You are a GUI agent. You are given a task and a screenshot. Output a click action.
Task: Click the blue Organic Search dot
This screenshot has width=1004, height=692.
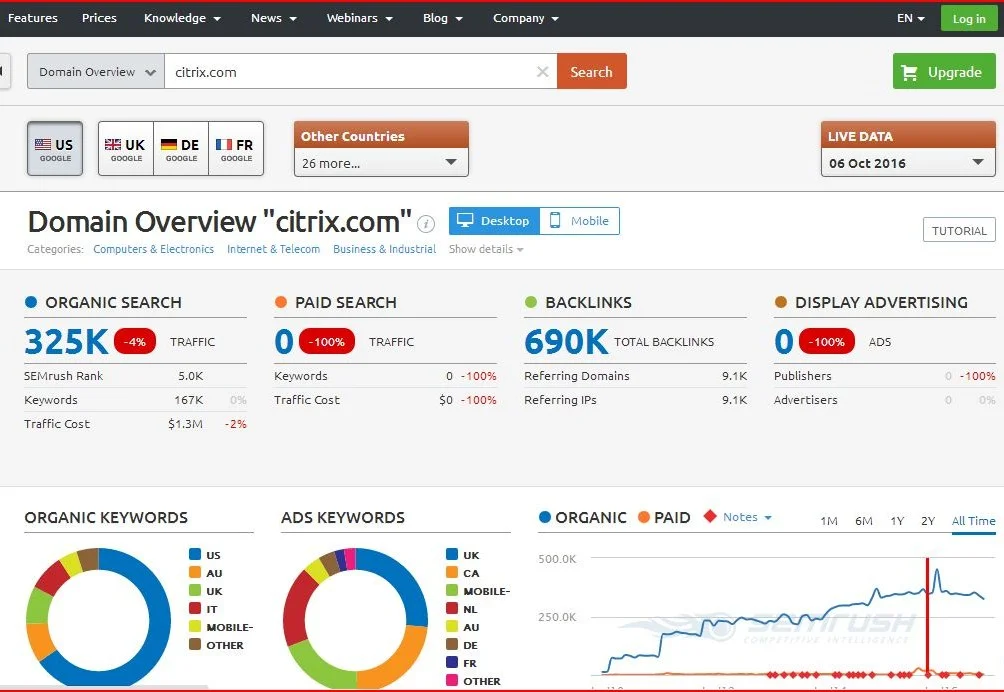[x=31, y=302]
